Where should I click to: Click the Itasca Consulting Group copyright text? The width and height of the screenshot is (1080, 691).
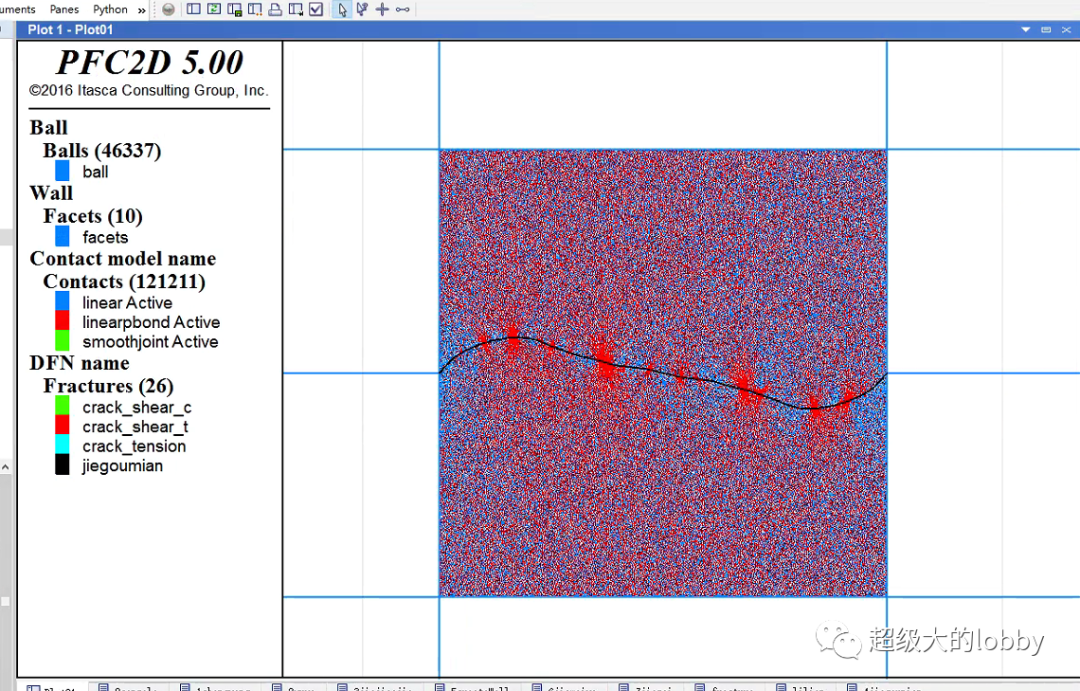[149, 90]
